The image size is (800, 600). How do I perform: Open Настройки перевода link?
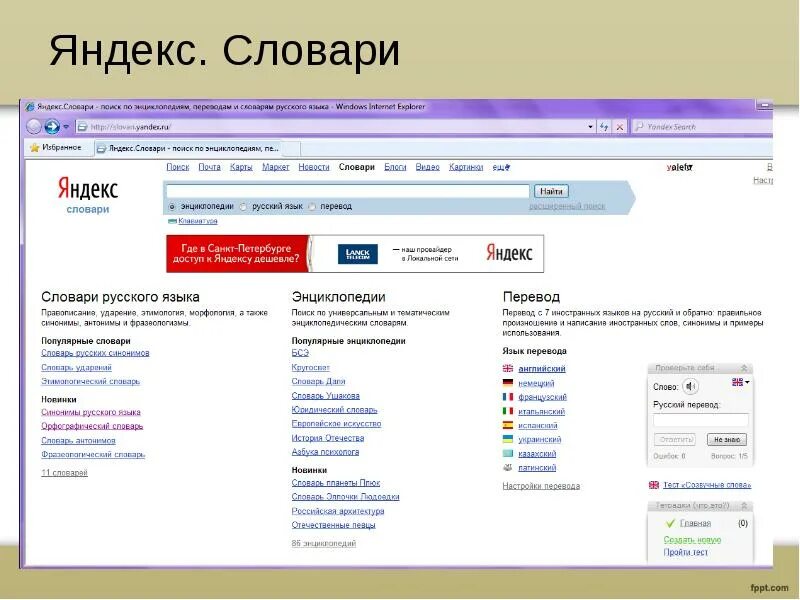tap(541, 486)
